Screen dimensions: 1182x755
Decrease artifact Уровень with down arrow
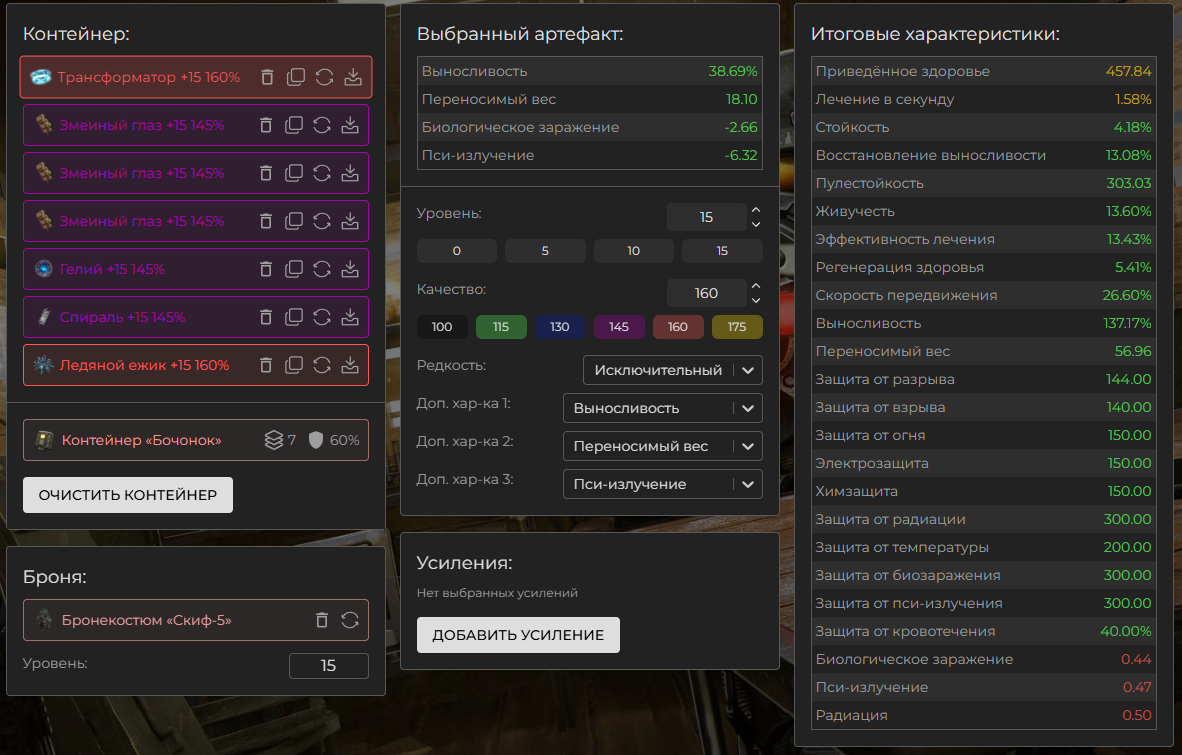click(756, 225)
